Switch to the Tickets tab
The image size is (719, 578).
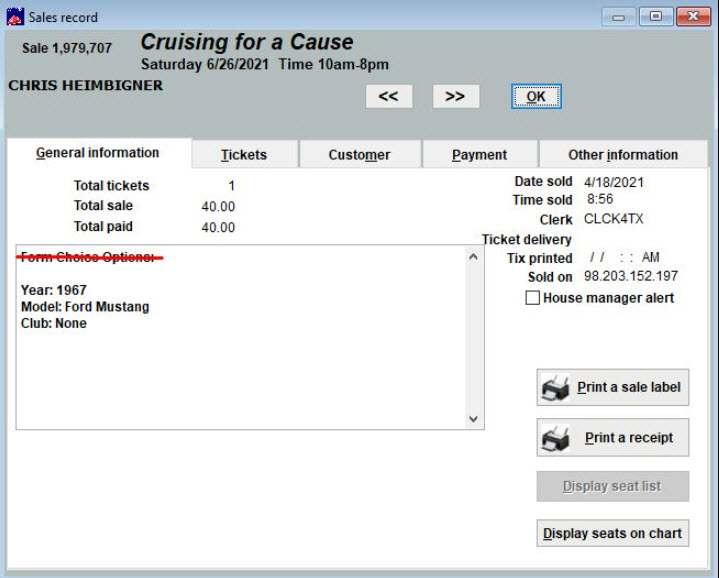click(x=244, y=154)
